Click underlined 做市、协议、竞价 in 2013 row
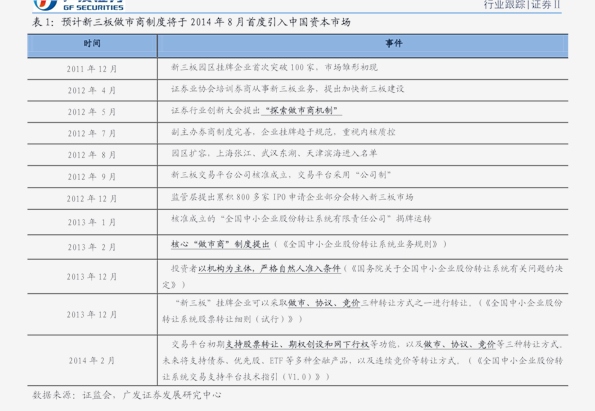This screenshot has height=411, width=595. [x=324, y=303]
